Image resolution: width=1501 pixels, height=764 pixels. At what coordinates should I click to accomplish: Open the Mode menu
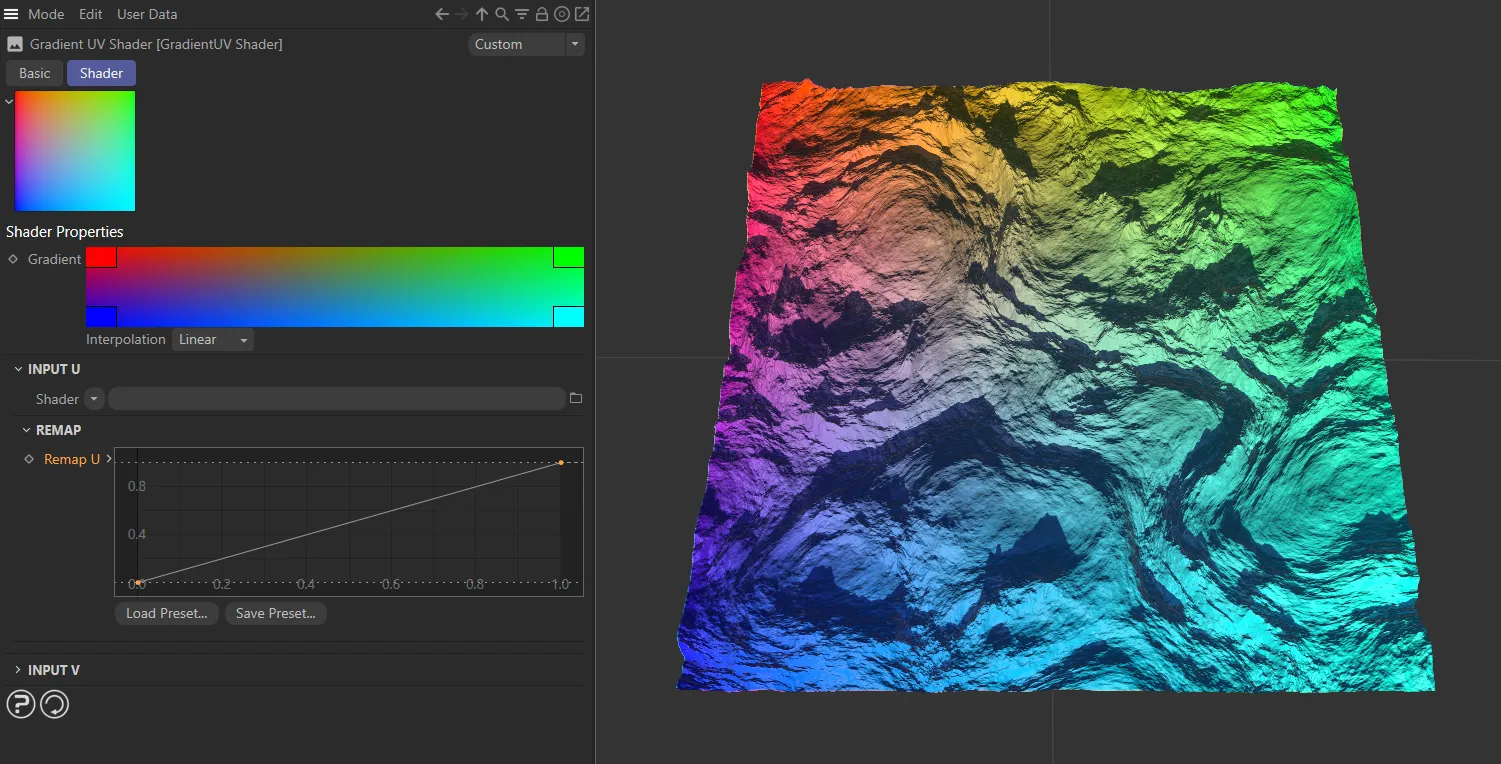click(46, 14)
